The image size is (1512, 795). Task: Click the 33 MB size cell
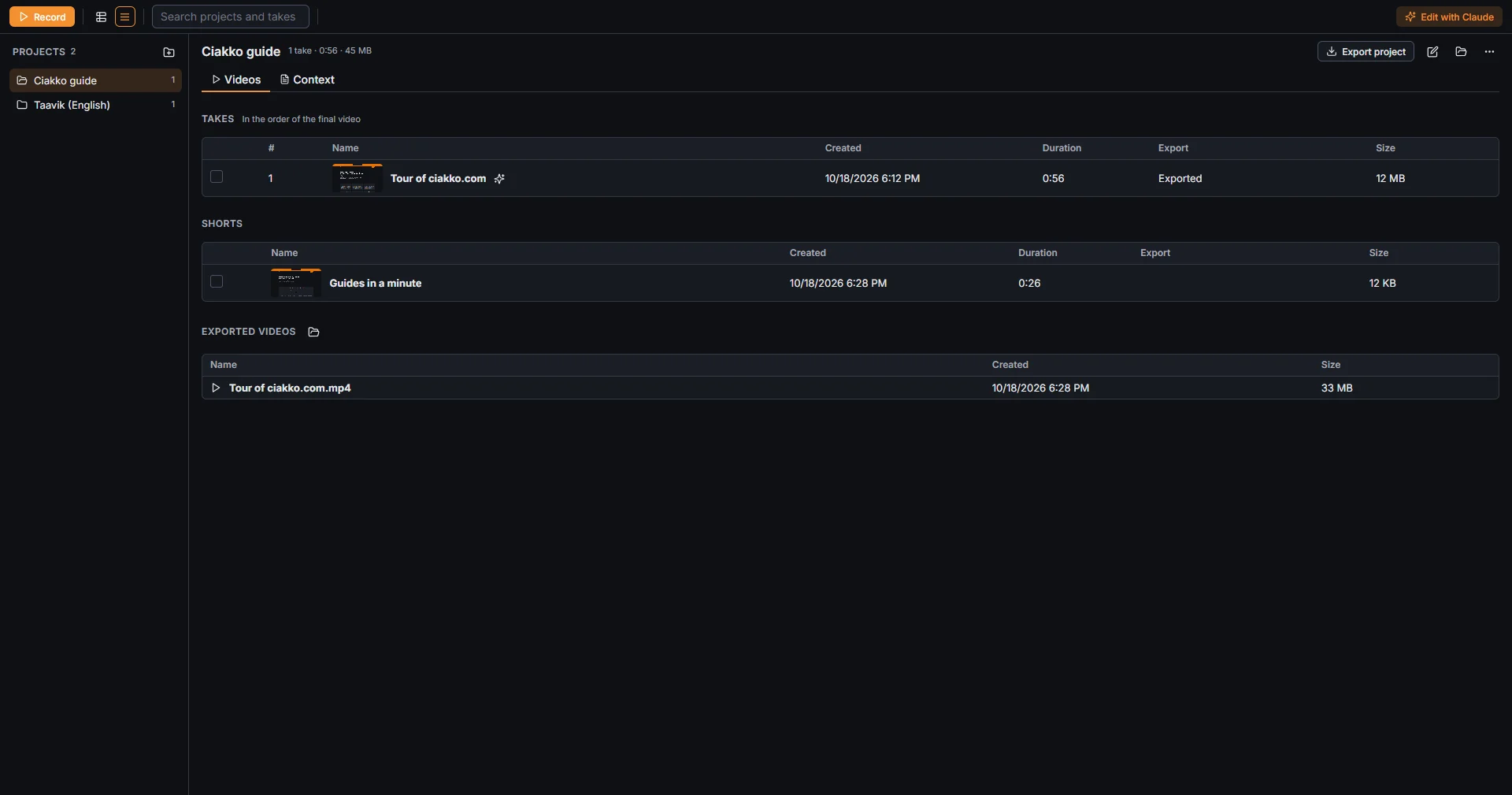coord(1336,388)
